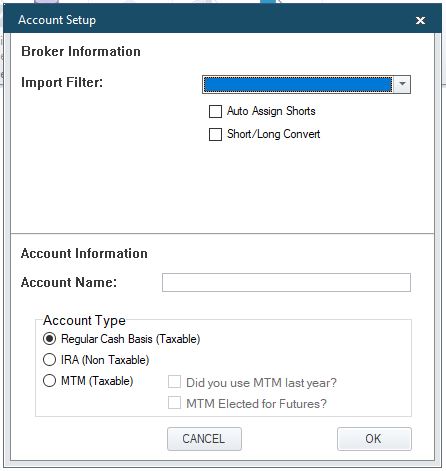This screenshot has width=446, height=471.
Task: Confirm the setup with OK button
Action: click(x=374, y=439)
